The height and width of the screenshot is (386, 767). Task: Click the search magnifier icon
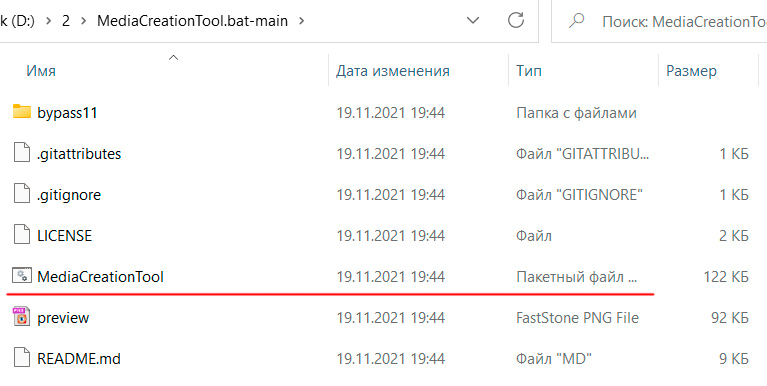coord(578,21)
